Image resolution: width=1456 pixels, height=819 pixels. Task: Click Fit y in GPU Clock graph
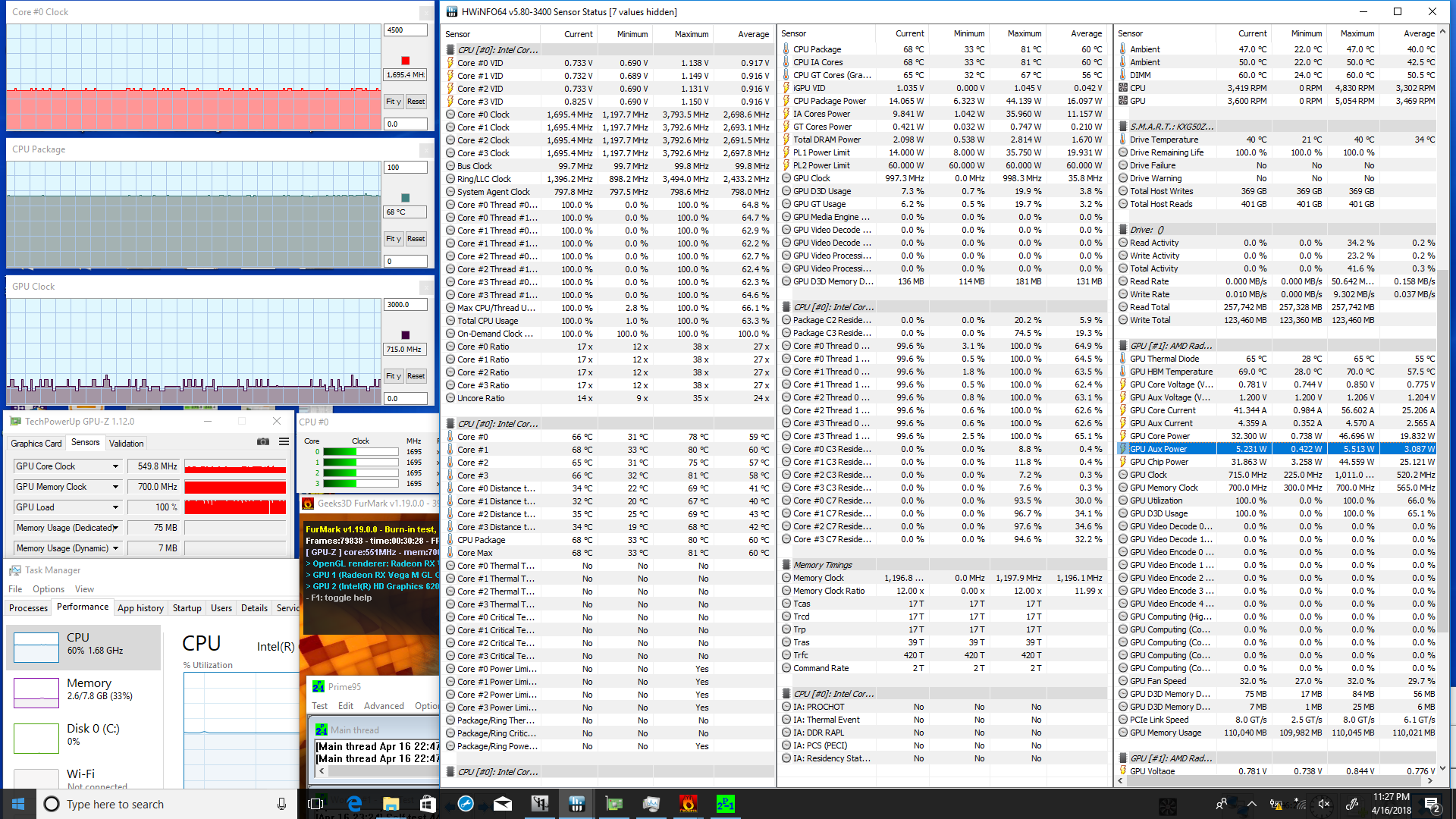click(393, 376)
